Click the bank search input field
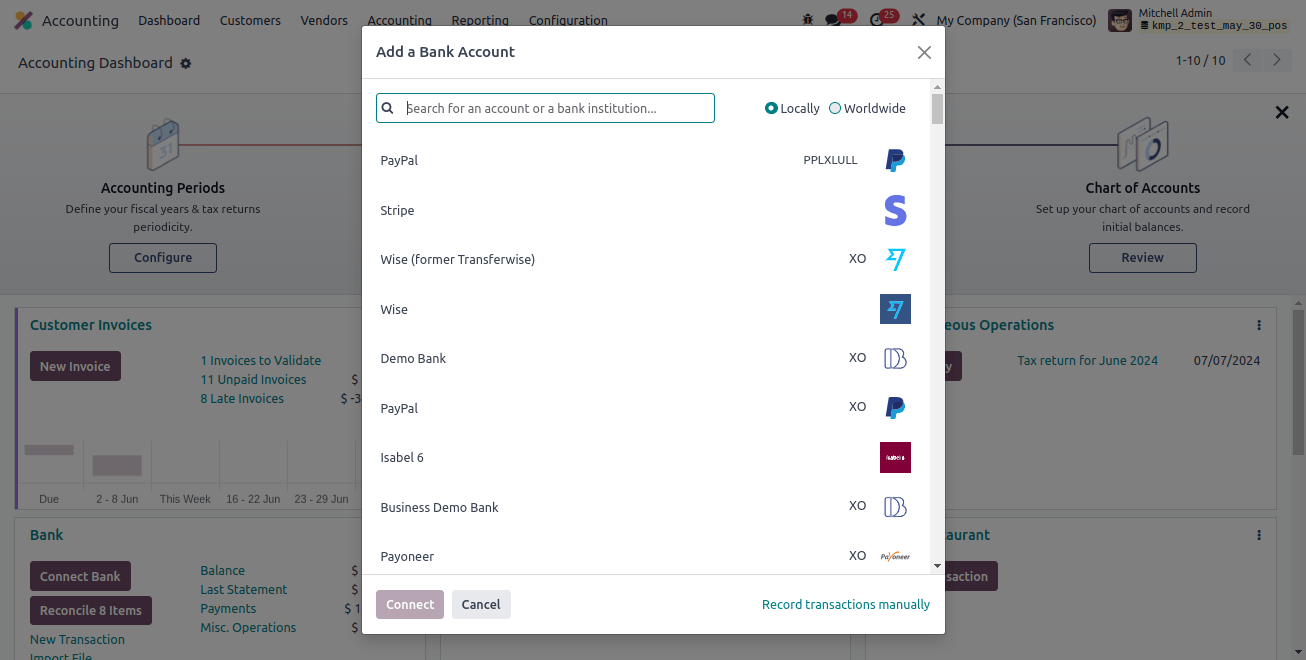The image size is (1306, 660). [x=545, y=108]
